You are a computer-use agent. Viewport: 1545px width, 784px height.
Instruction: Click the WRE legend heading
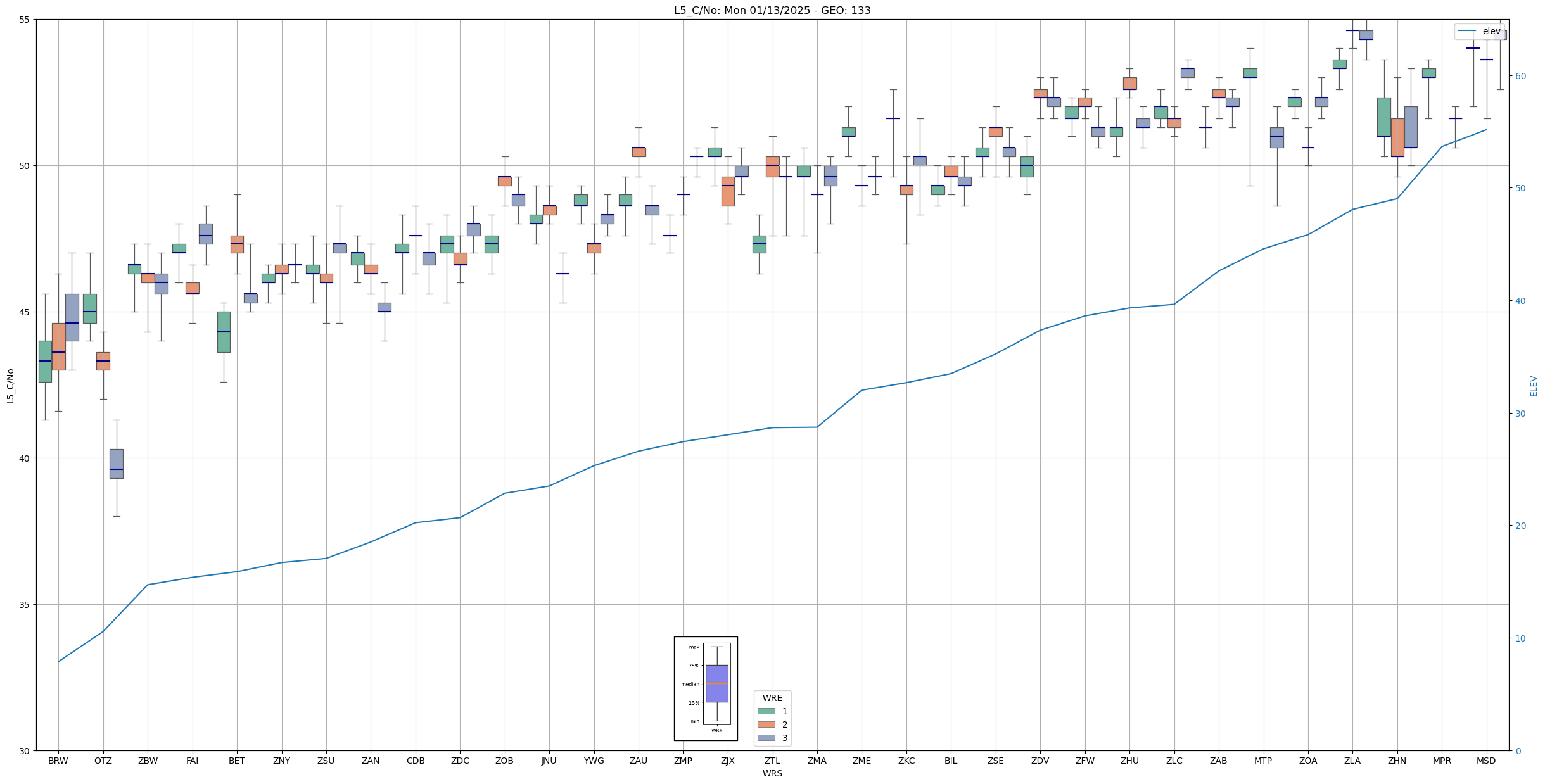click(772, 698)
